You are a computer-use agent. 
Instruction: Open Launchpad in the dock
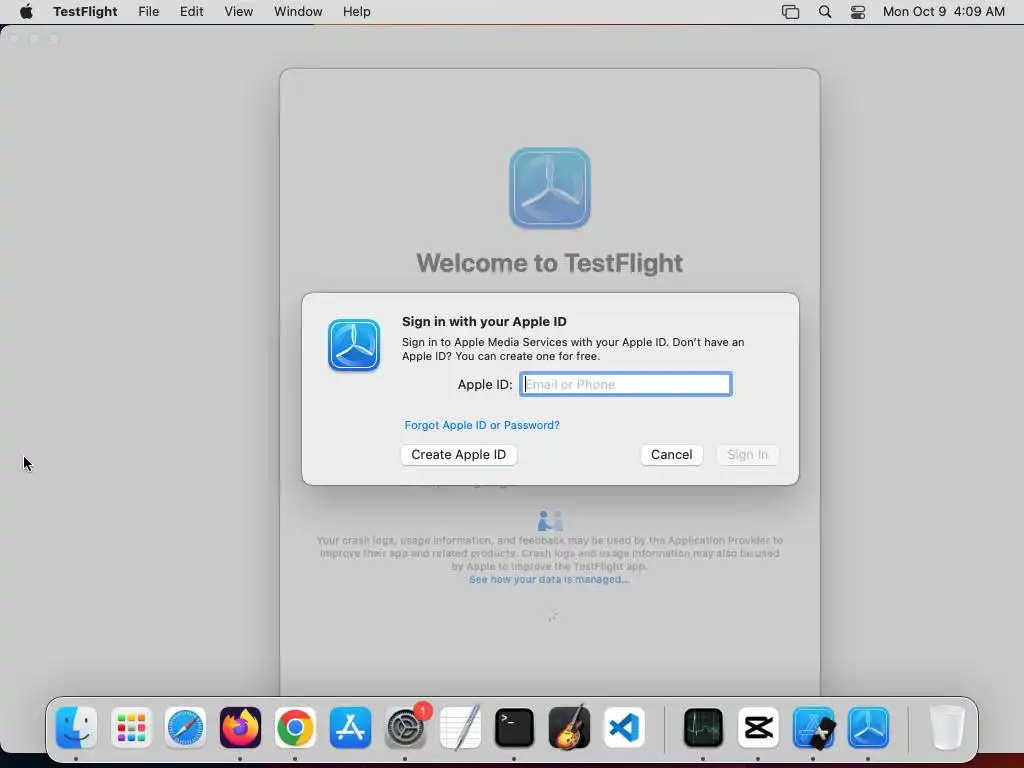pyautogui.click(x=131, y=728)
